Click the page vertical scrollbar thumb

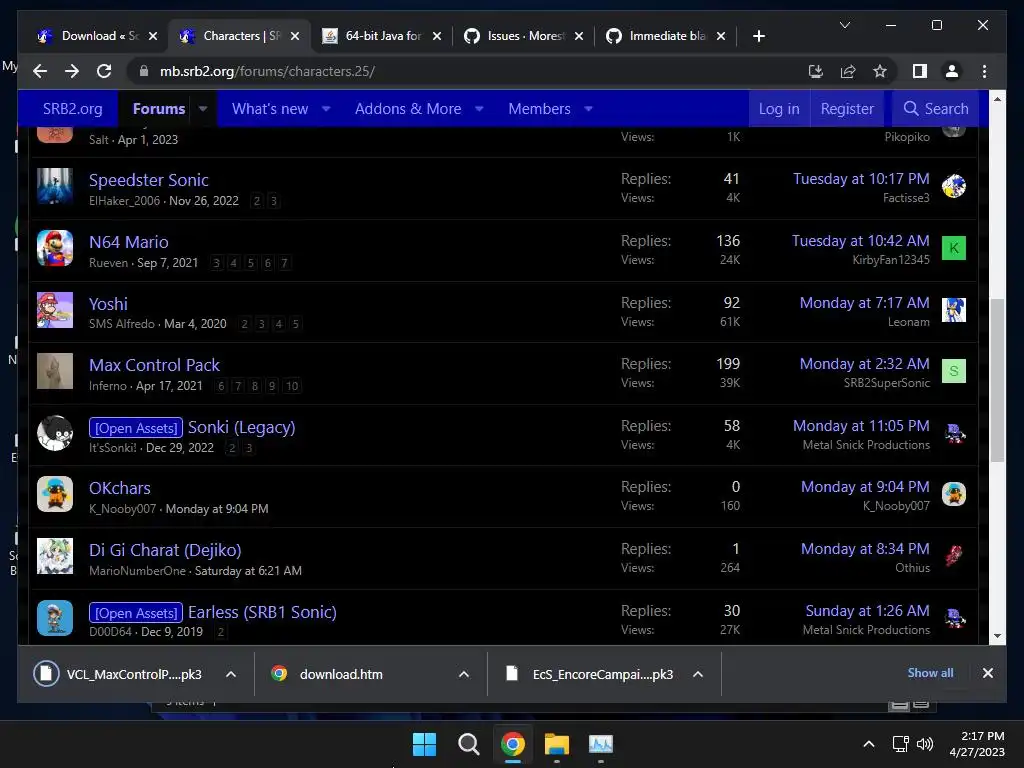tap(997, 380)
